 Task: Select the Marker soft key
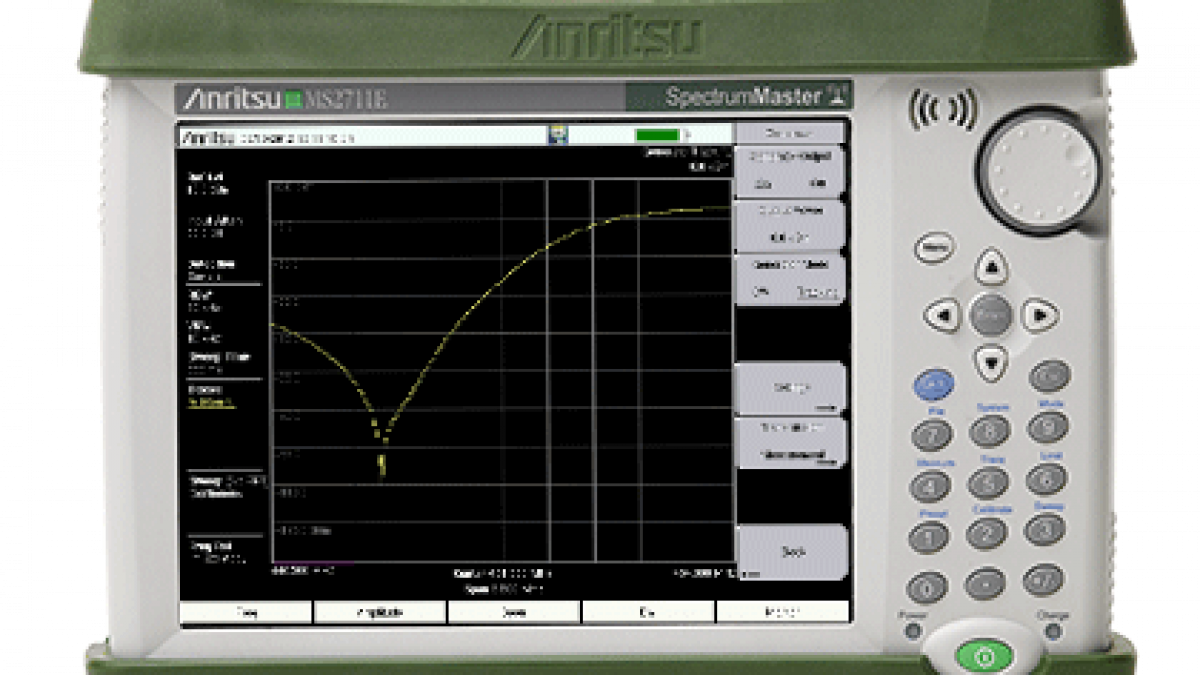[x=783, y=612]
